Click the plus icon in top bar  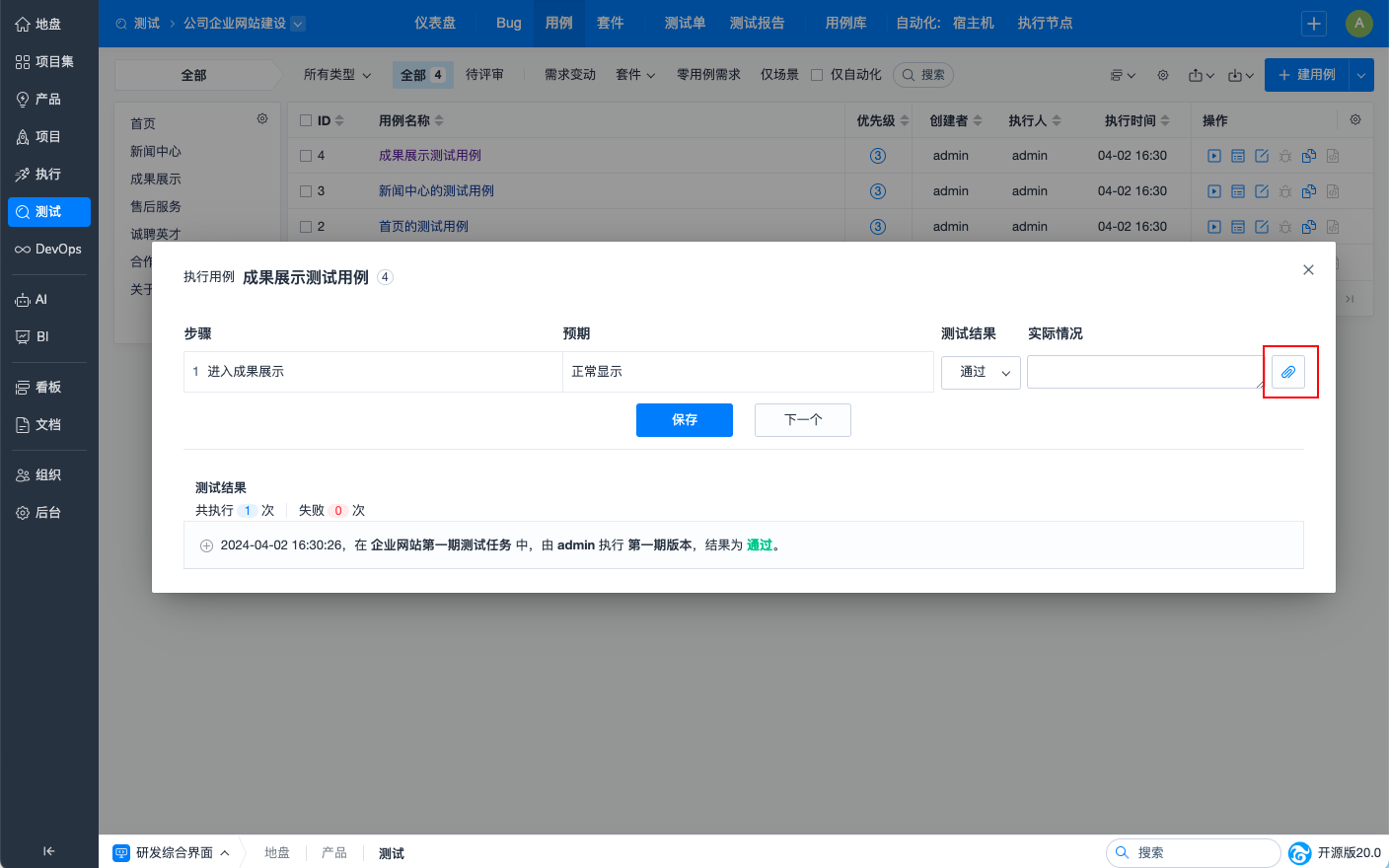point(1314,24)
